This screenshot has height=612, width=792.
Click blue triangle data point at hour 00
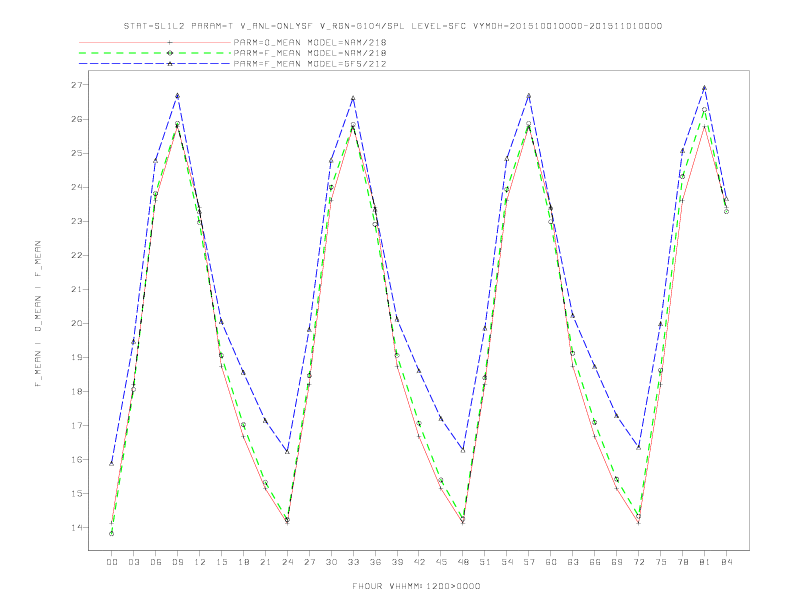pyautogui.click(x=112, y=464)
